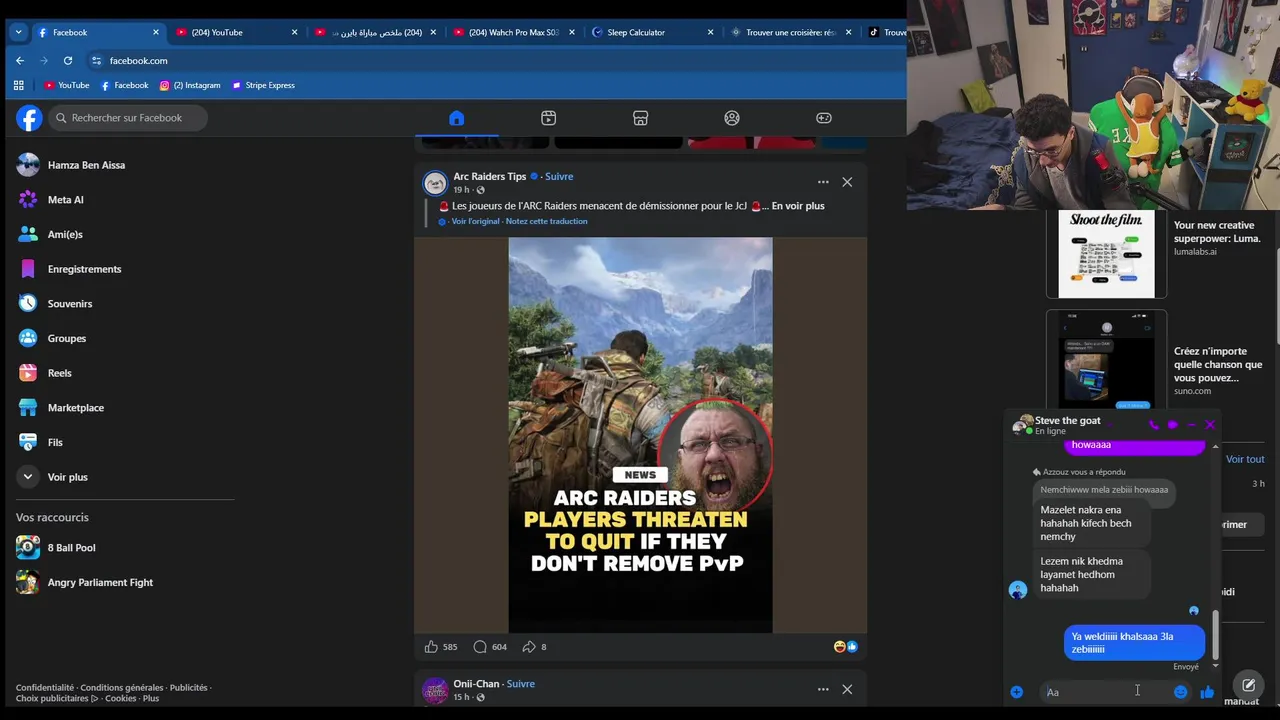Screen dimensions: 1280x720
Task: Open the Groups icon in top navigation
Action: tap(732, 118)
